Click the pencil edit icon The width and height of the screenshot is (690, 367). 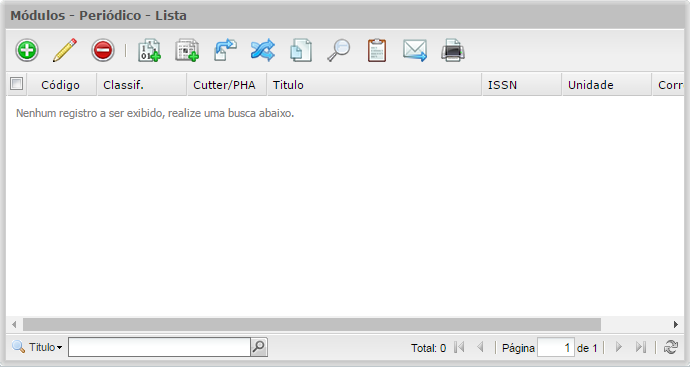click(x=65, y=50)
